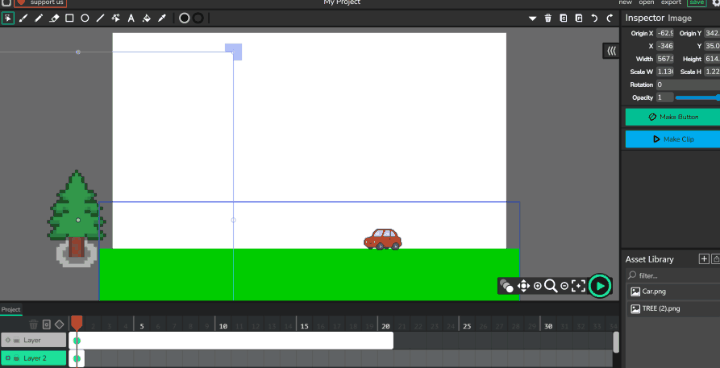Select the Zoom magnifier tool
Viewport: 720px width, 368px height.
(x=551, y=286)
